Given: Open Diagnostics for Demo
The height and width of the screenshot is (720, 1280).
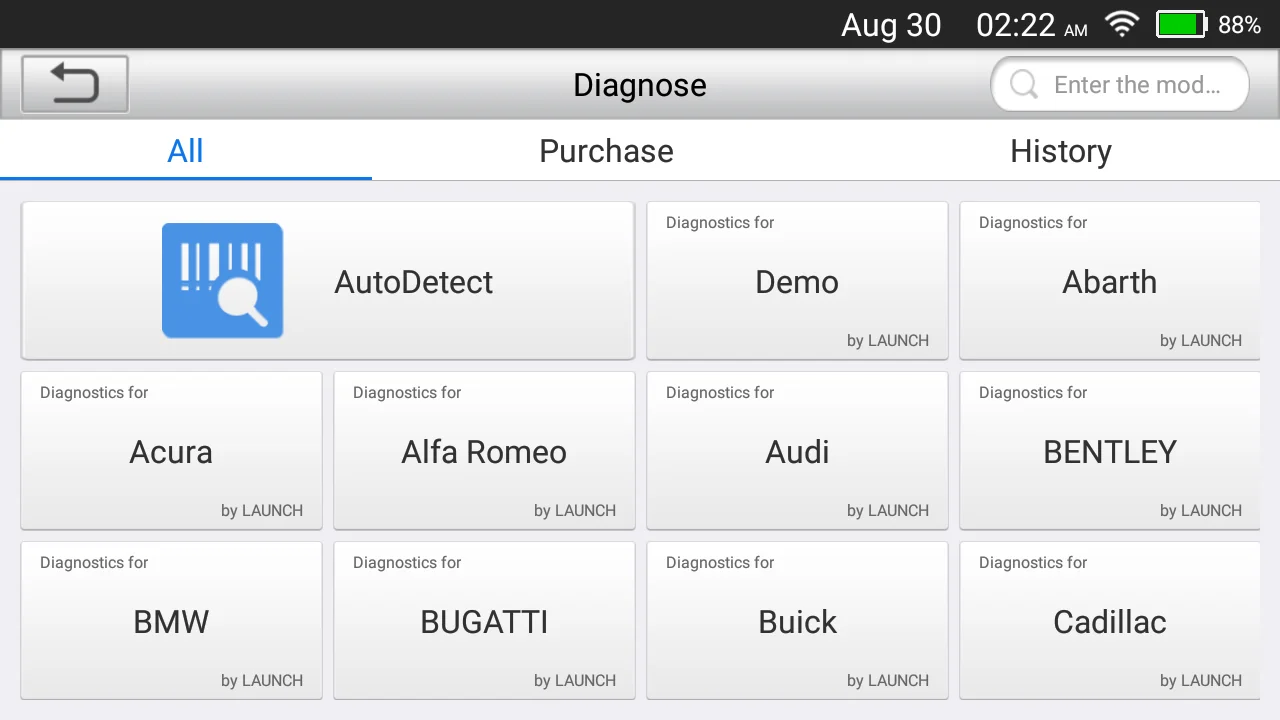Looking at the screenshot, I should pyautogui.click(x=797, y=281).
